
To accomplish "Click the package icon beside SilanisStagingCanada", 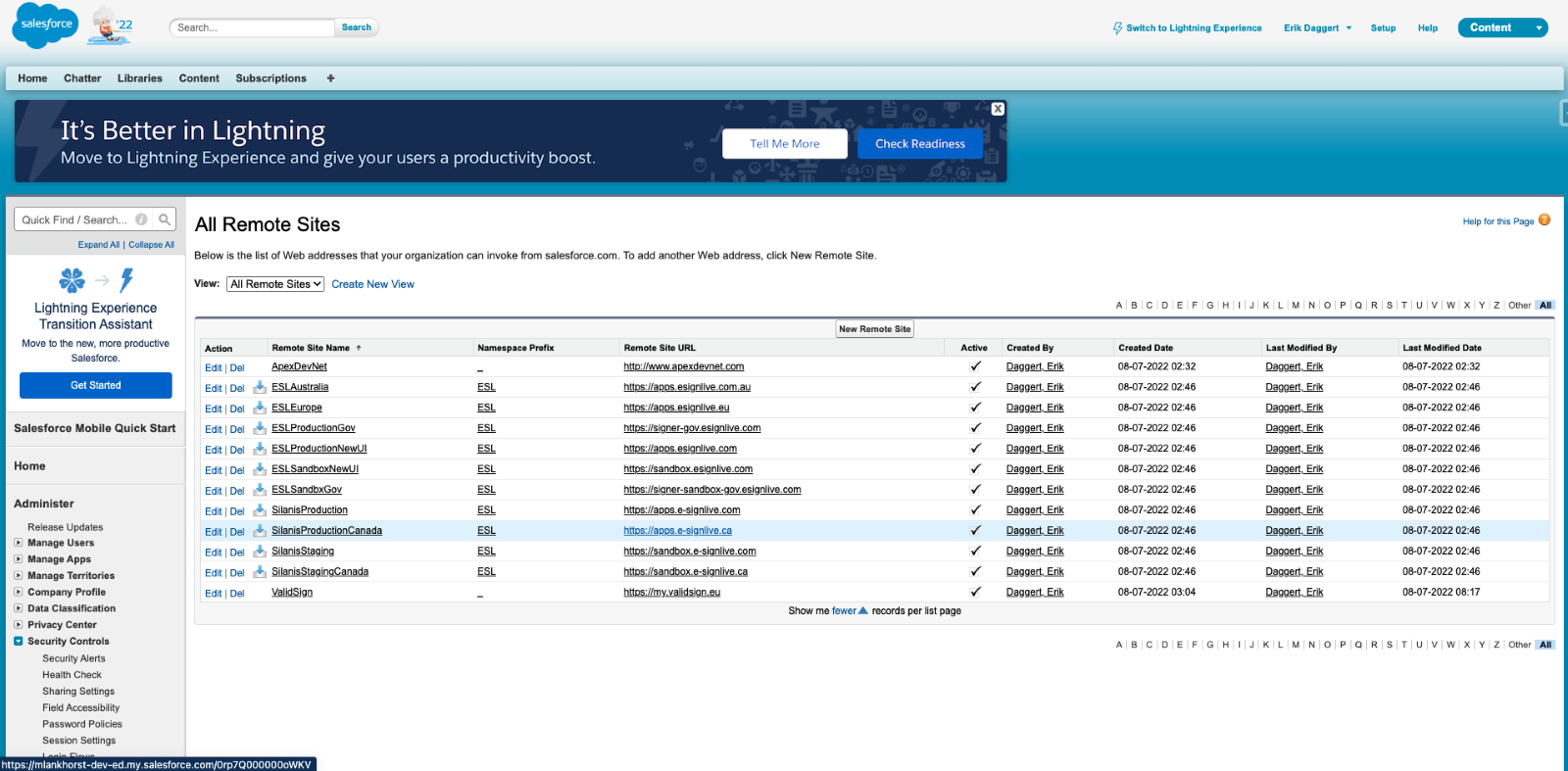I will [x=260, y=572].
